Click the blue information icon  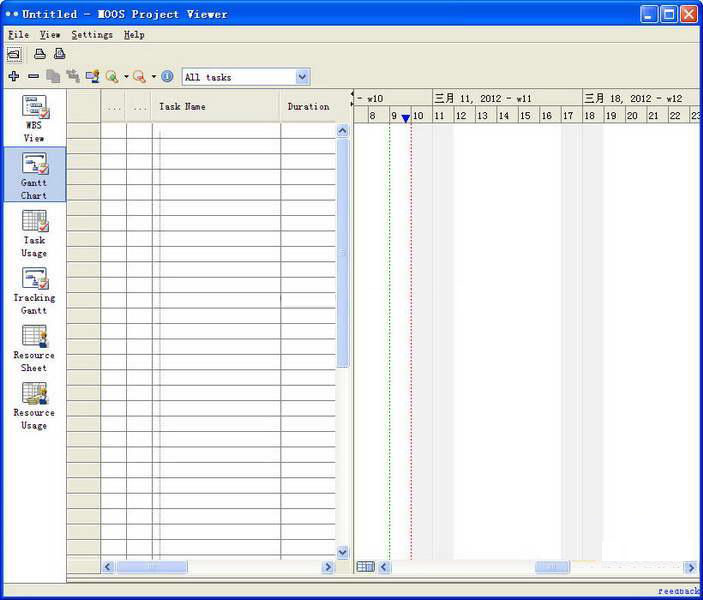[x=167, y=77]
